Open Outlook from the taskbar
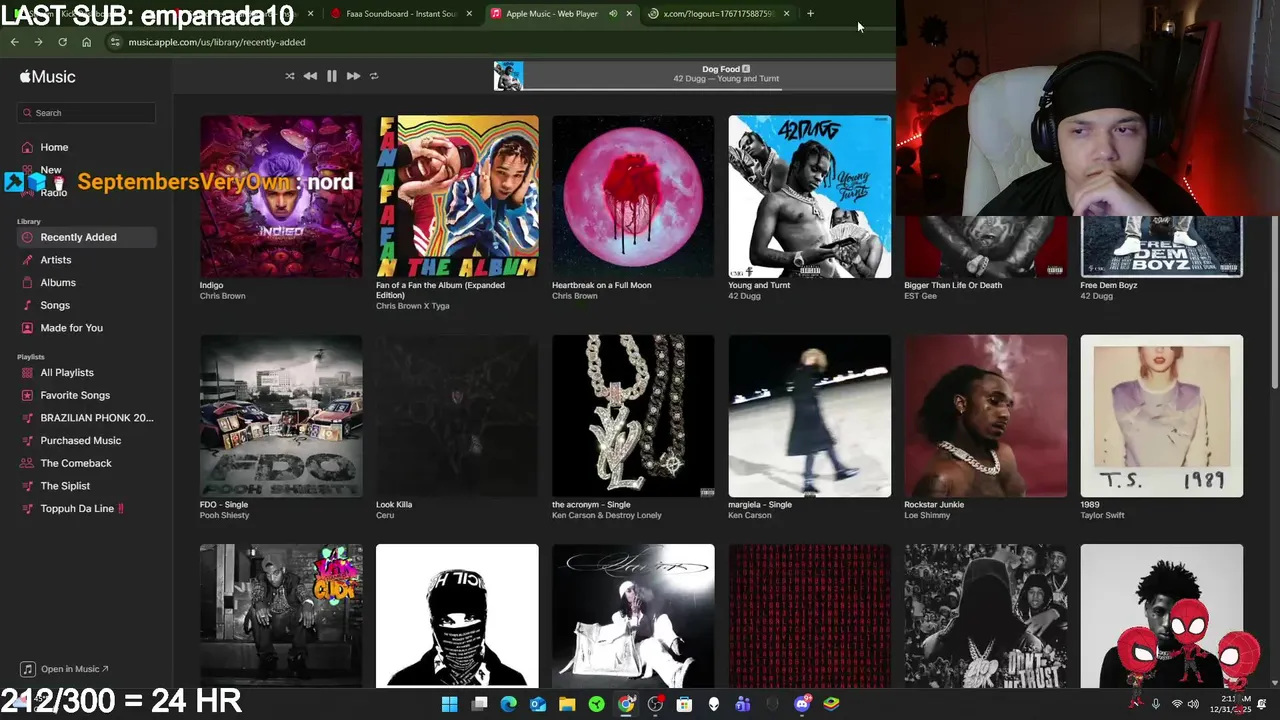 [538, 704]
